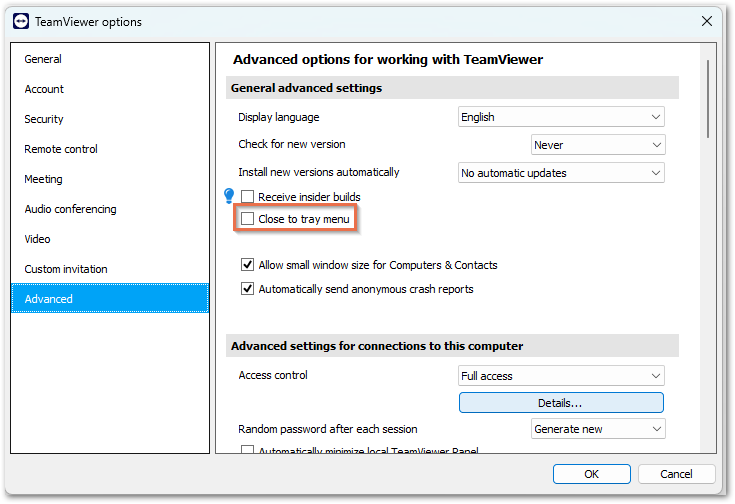Expand Random password after each session dropdown

pyautogui.click(x=598, y=429)
